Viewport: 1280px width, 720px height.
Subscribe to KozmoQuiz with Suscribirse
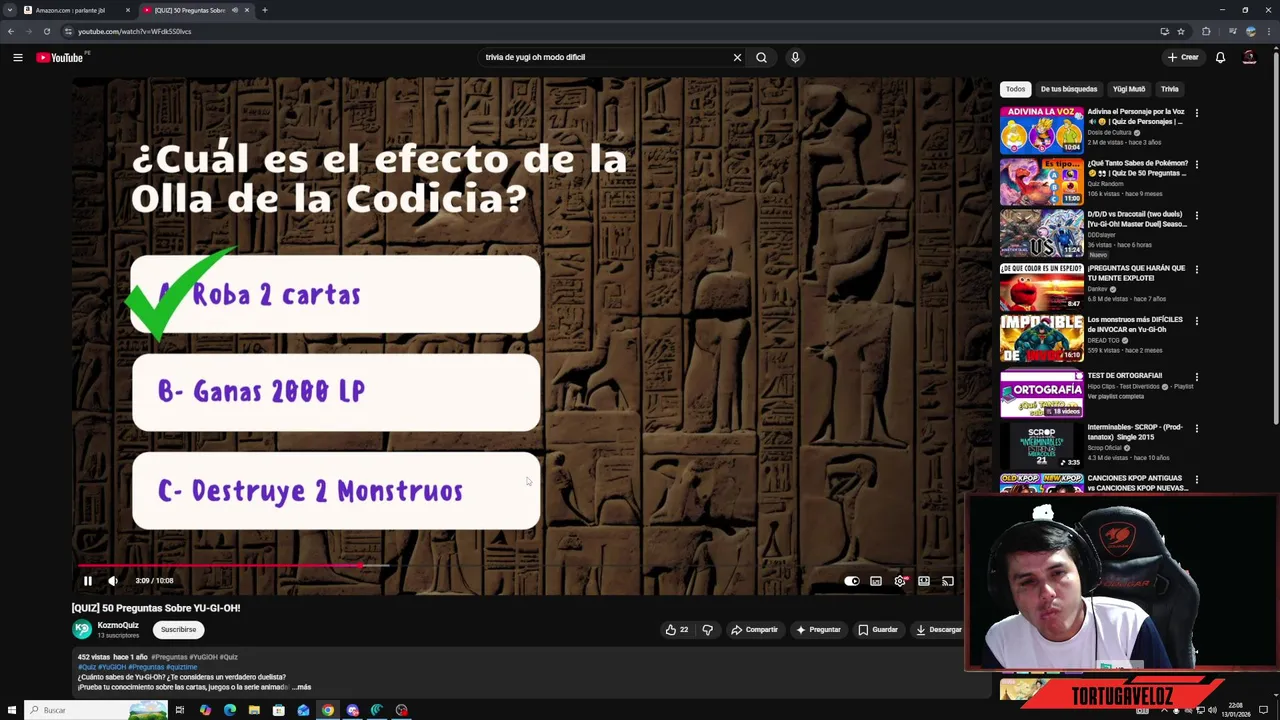(179, 629)
